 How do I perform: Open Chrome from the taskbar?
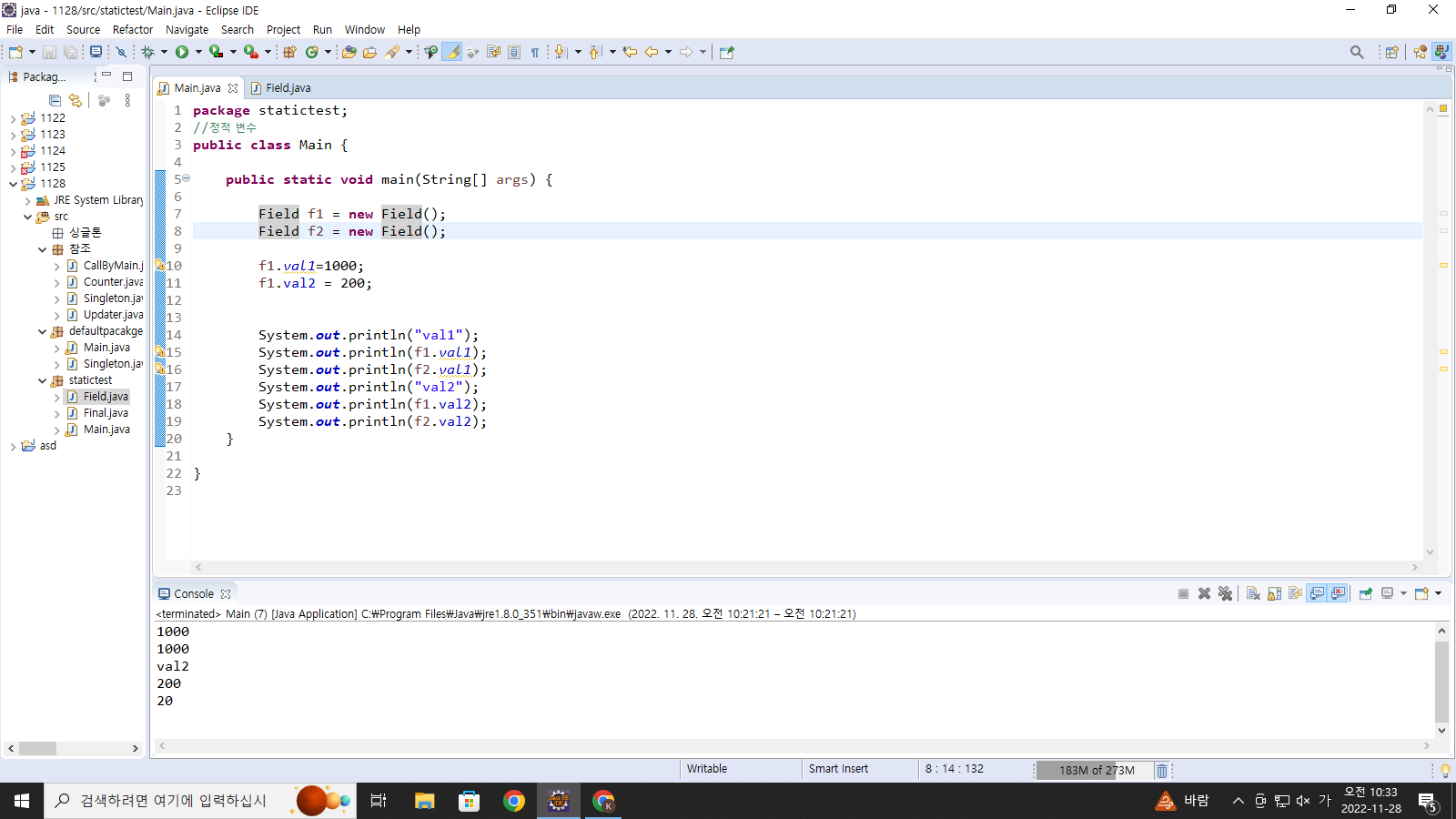(x=514, y=801)
